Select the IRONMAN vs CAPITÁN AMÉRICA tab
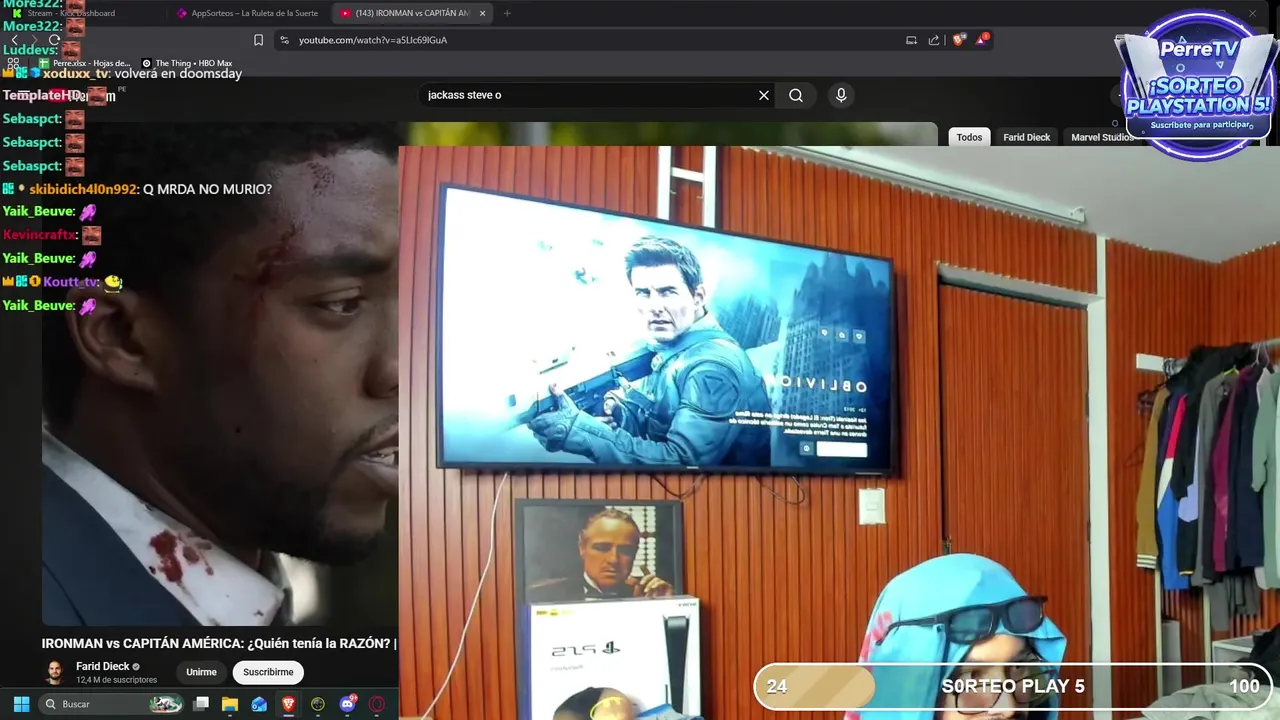 pyautogui.click(x=412, y=13)
